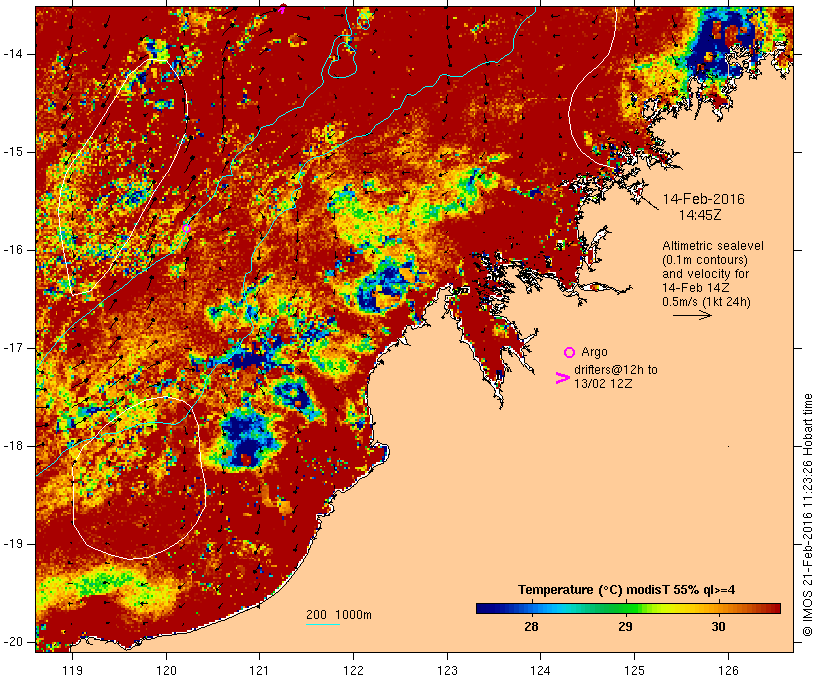
Task: Click the longitude tick label 126
Action: click(x=728, y=670)
